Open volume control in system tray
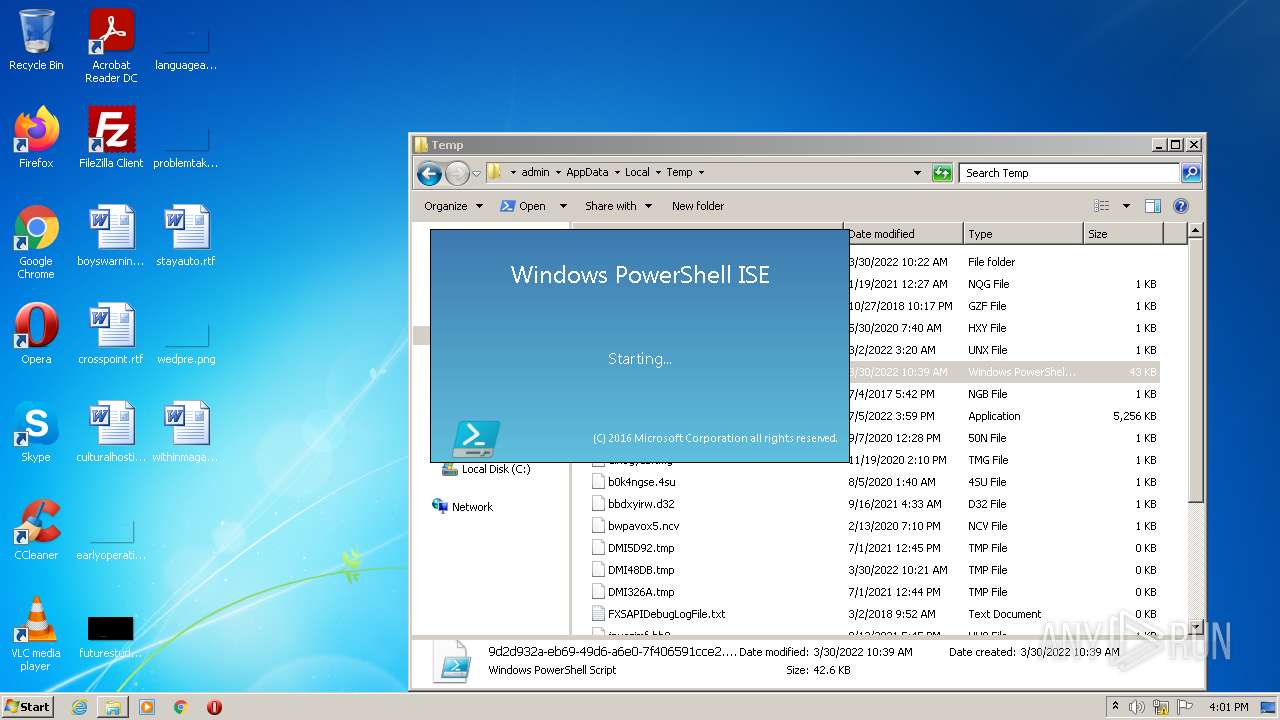The width and height of the screenshot is (1280, 720). click(1137, 707)
